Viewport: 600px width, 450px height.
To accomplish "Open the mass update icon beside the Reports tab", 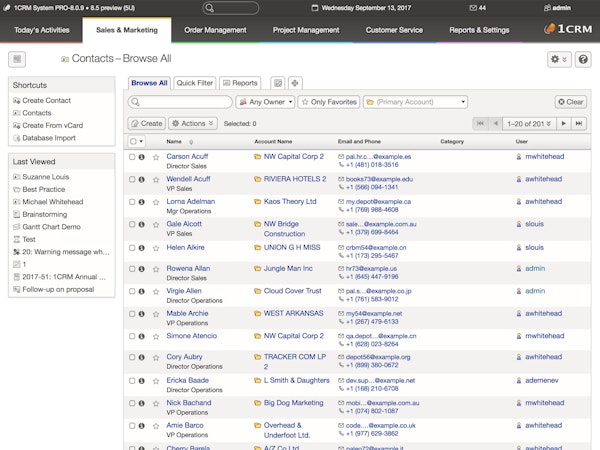I will coord(278,83).
